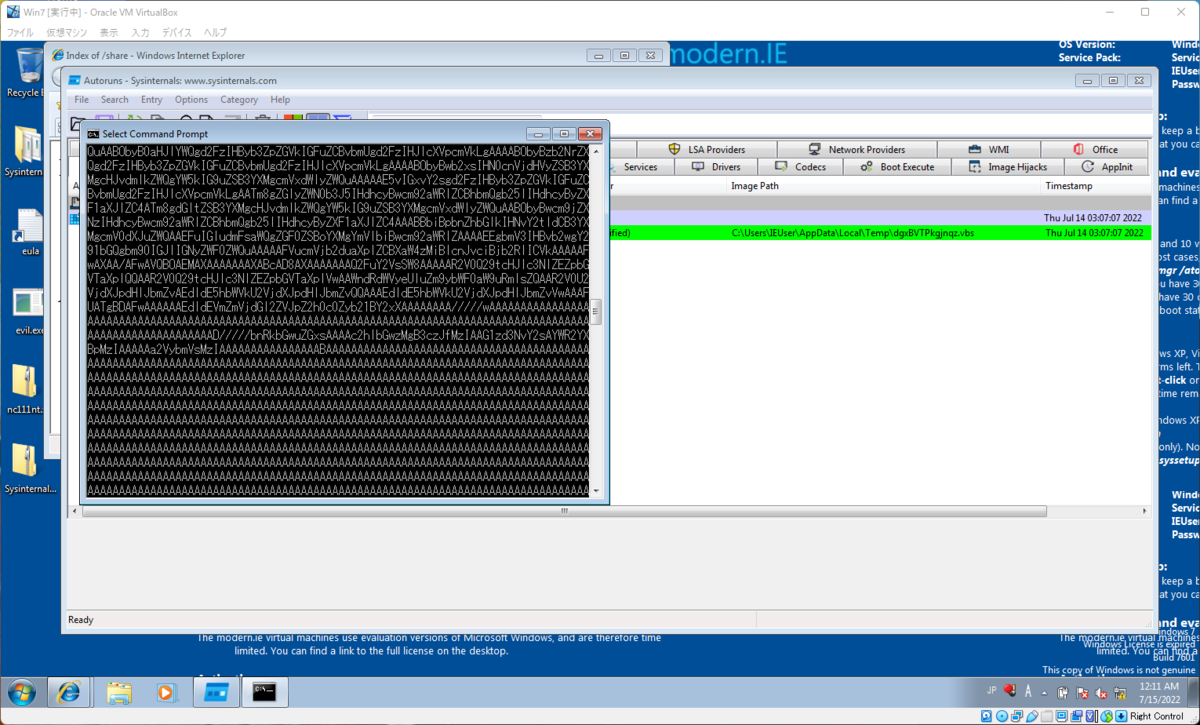Select the nc111nt folder on desktop
The width and height of the screenshot is (1200, 725).
click(x=25, y=389)
